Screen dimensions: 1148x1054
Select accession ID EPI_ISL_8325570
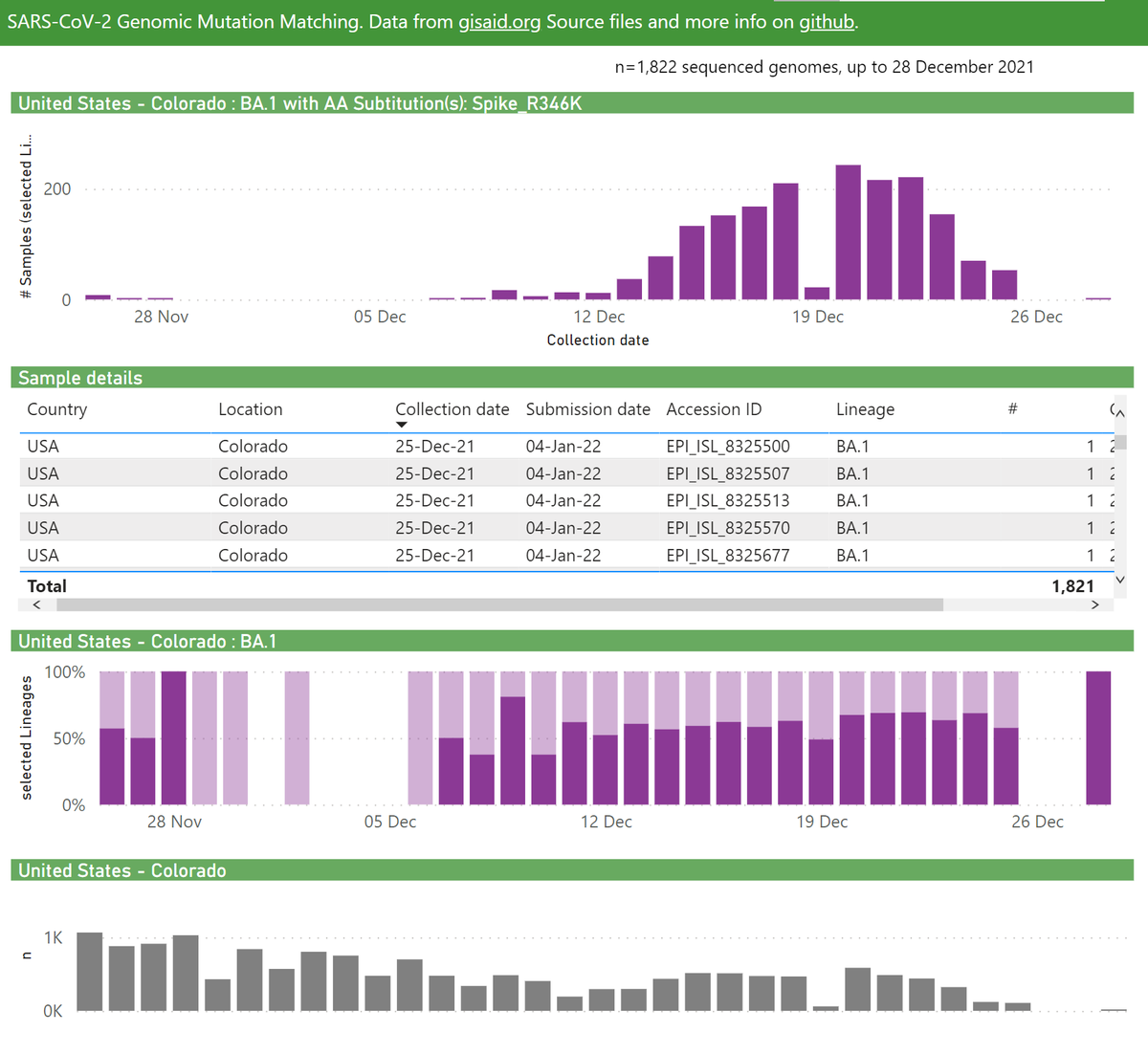pyautogui.click(x=728, y=528)
